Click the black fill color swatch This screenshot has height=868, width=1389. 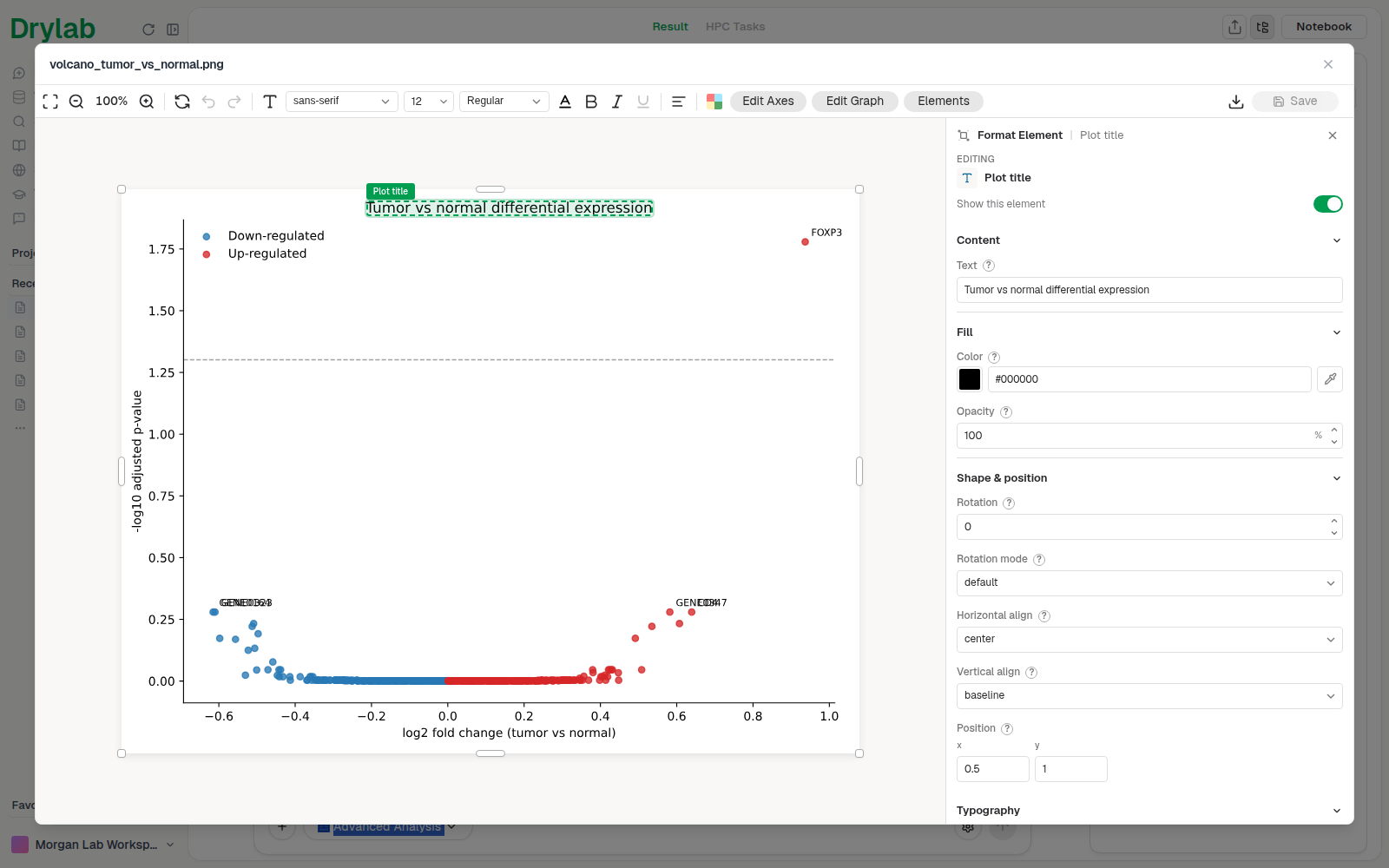pos(970,379)
